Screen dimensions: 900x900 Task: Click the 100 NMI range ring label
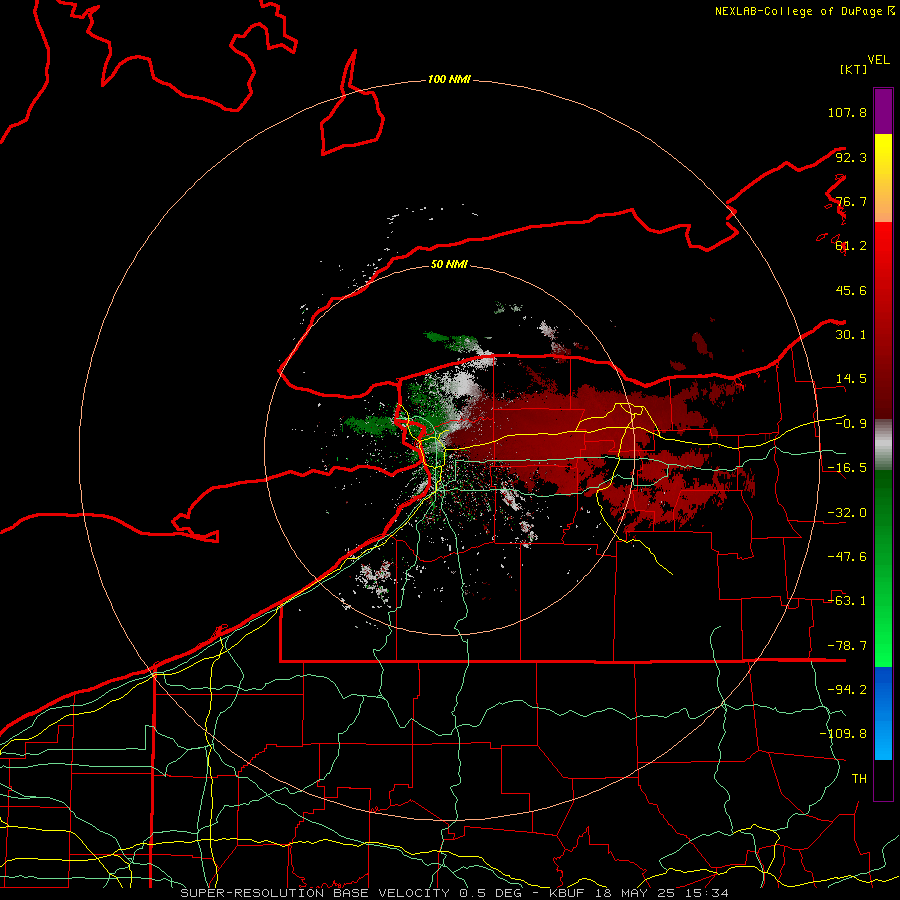coord(449,79)
